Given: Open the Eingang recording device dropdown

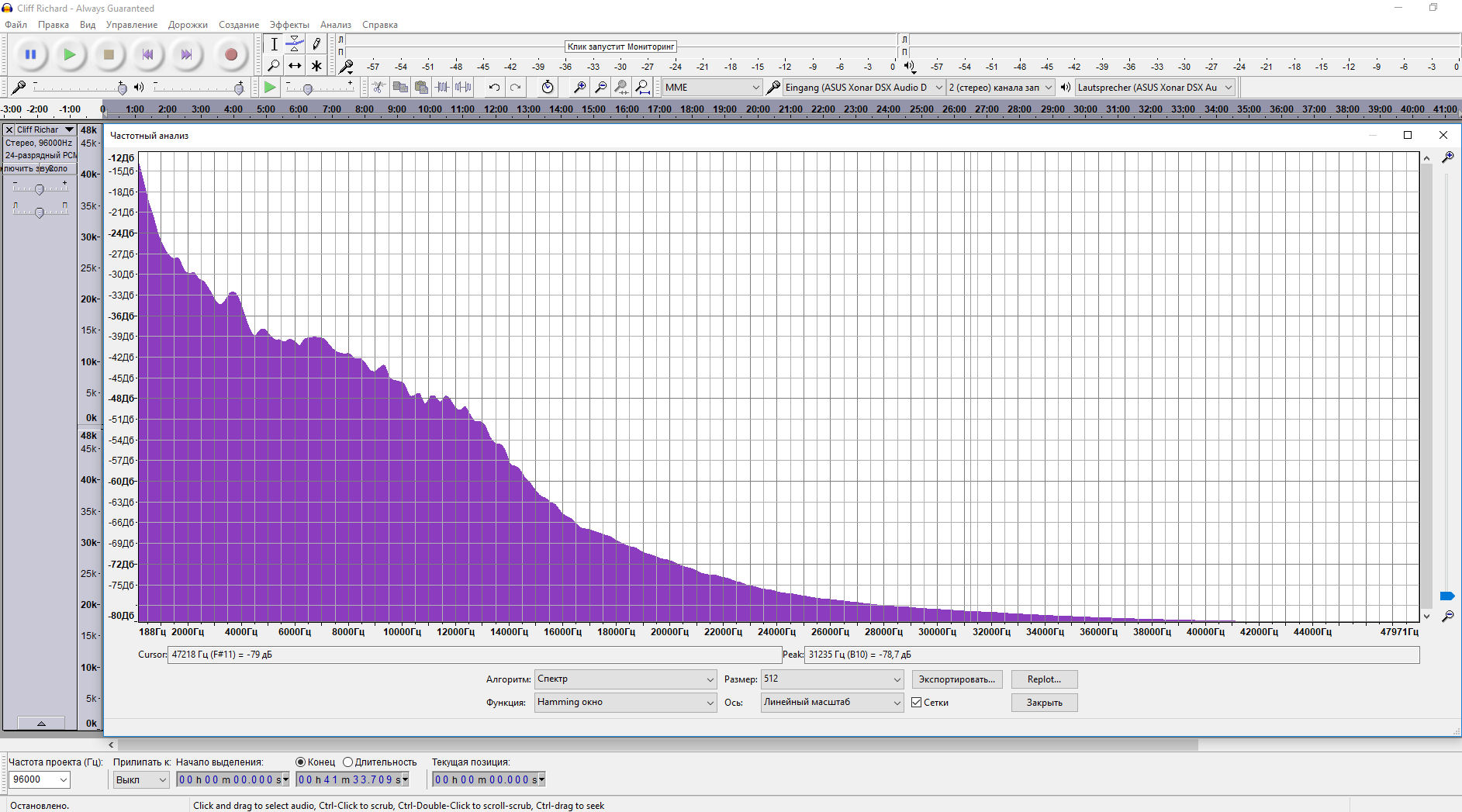Looking at the screenshot, I should [863, 88].
